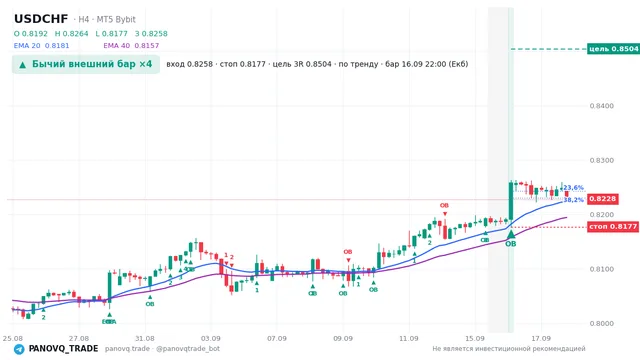The image size is (640, 360).
Task: Click the 0.8300 price axis label
Action: pos(602,160)
